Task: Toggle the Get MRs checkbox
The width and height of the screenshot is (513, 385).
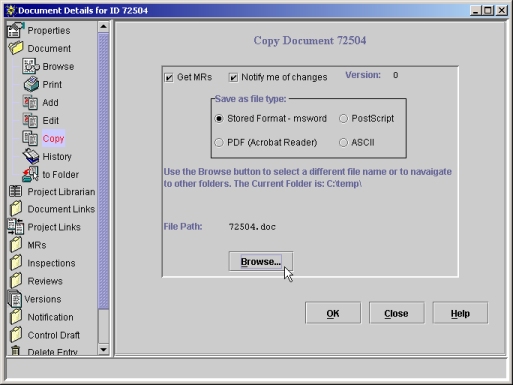Action: 169,77
